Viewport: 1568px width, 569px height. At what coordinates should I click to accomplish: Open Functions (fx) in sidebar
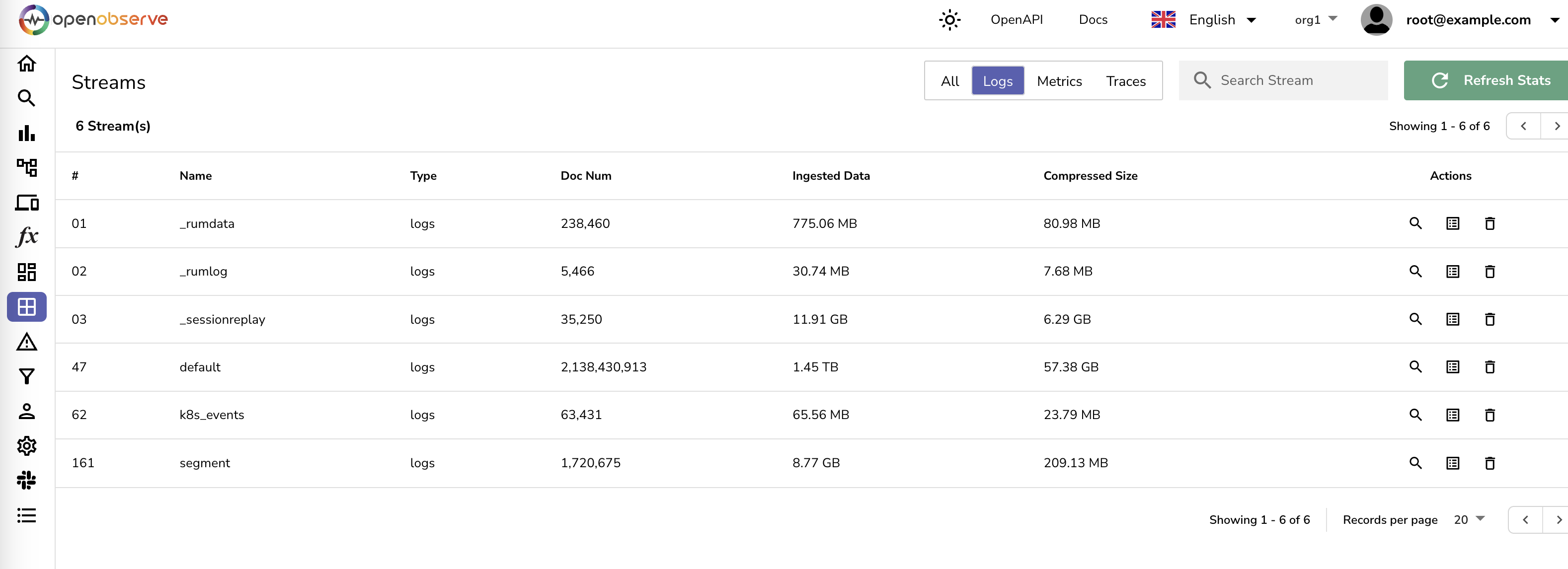27,237
